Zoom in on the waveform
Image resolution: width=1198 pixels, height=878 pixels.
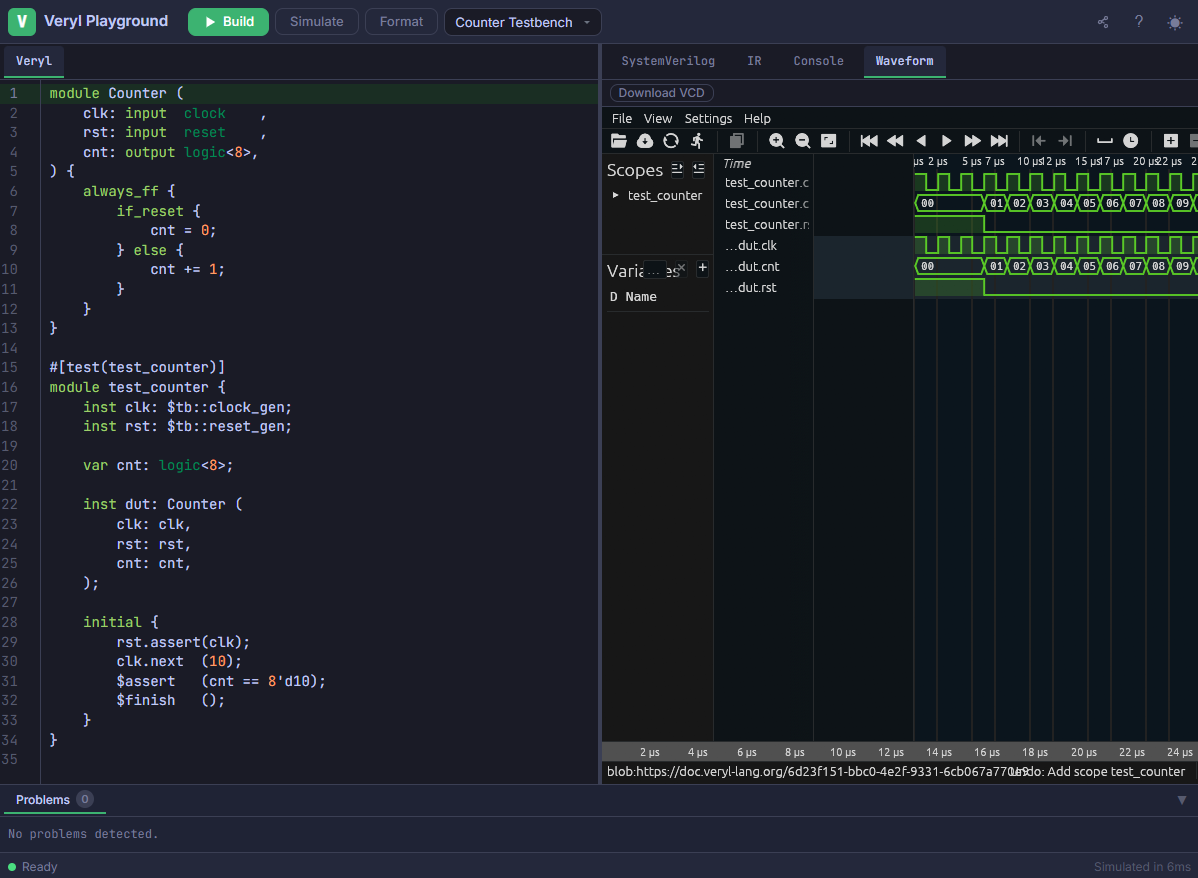(776, 141)
